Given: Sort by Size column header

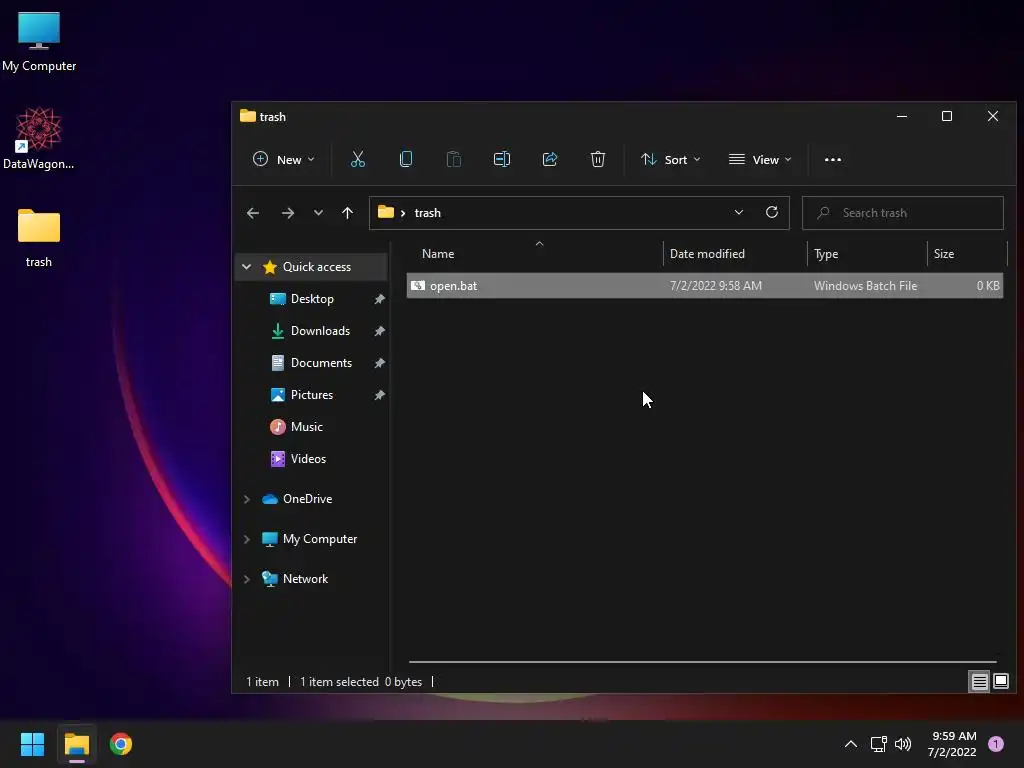Looking at the screenshot, I should point(967,254).
